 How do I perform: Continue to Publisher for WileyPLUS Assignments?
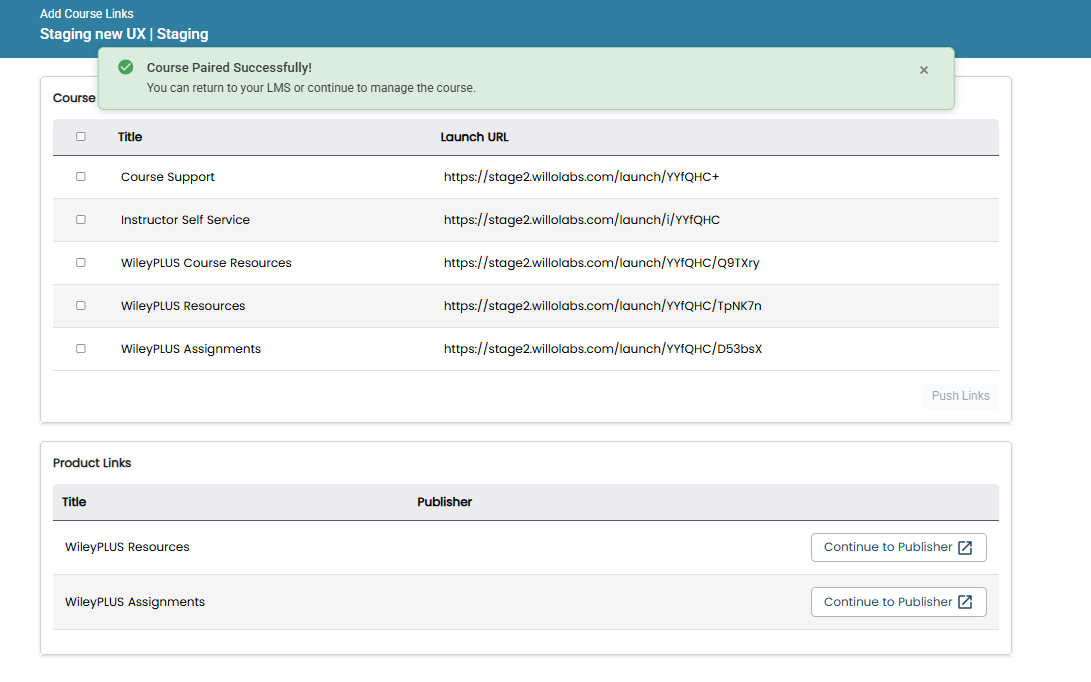pos(898,602)
